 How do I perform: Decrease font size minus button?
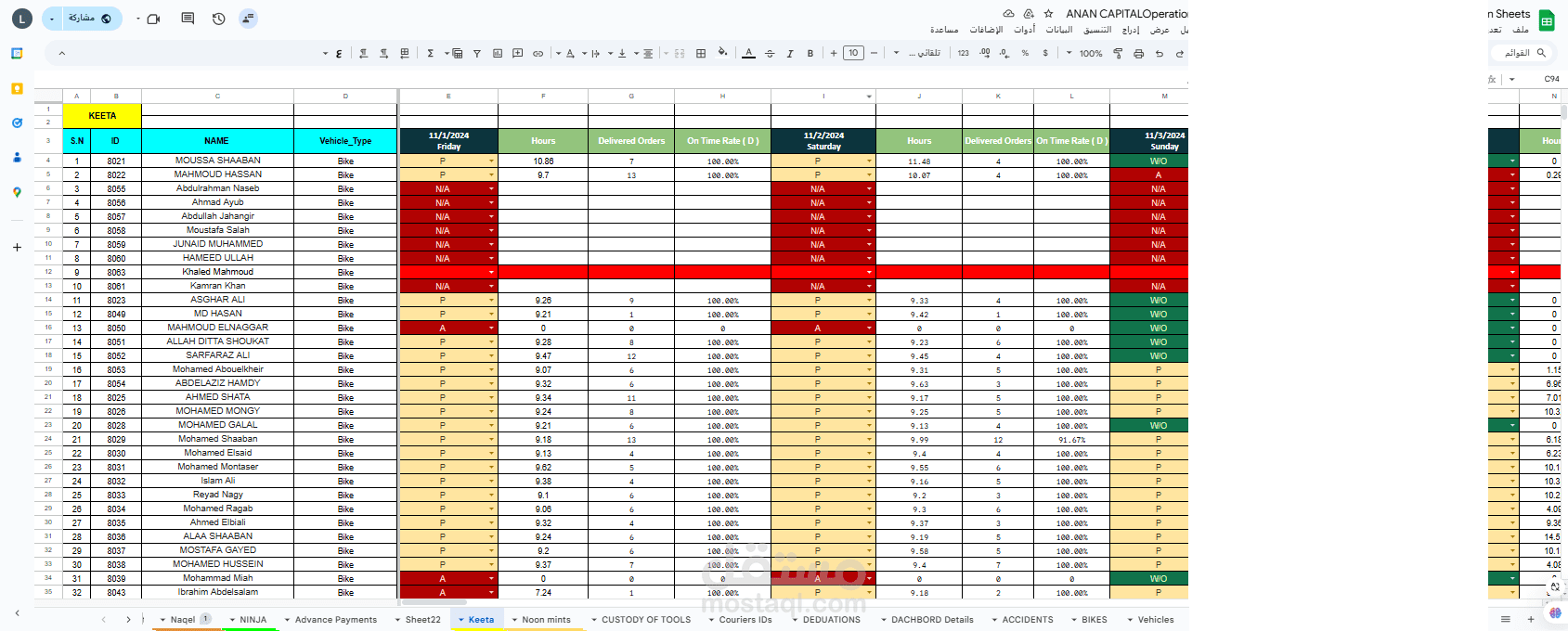coord(874,54)
